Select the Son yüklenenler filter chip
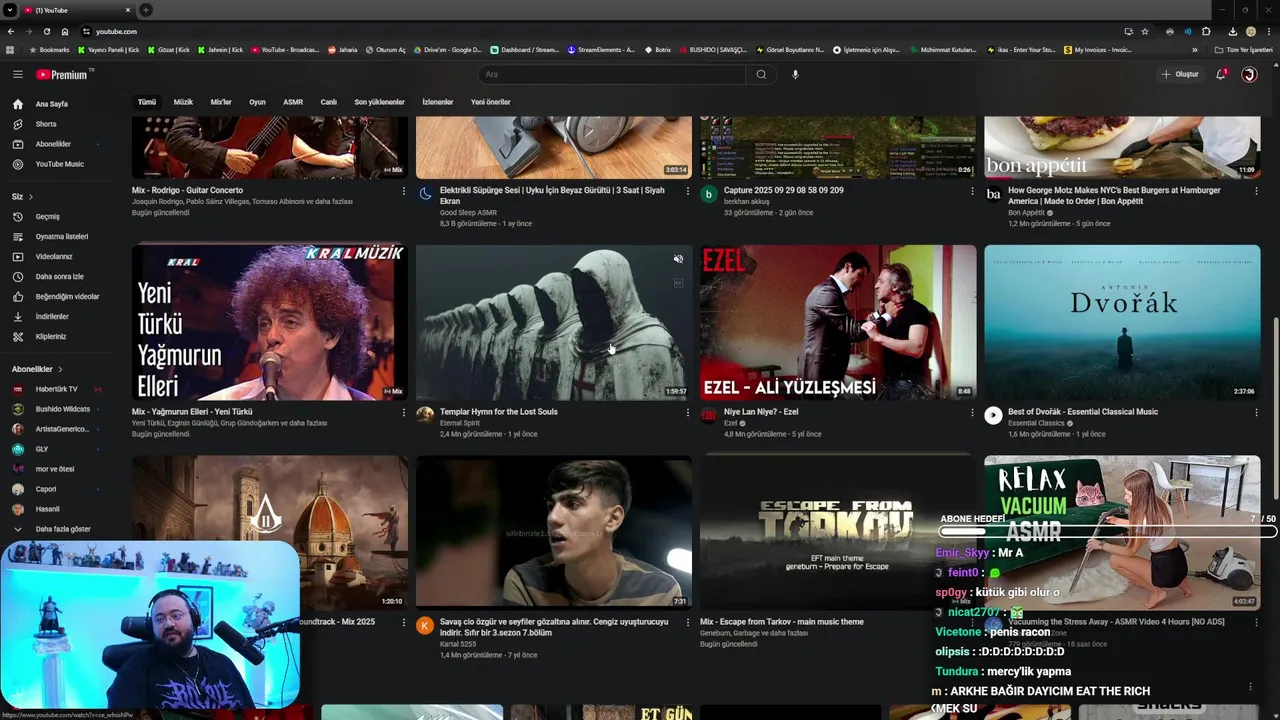The width and height of the screenshot is (1280, 720). point(379,102)
